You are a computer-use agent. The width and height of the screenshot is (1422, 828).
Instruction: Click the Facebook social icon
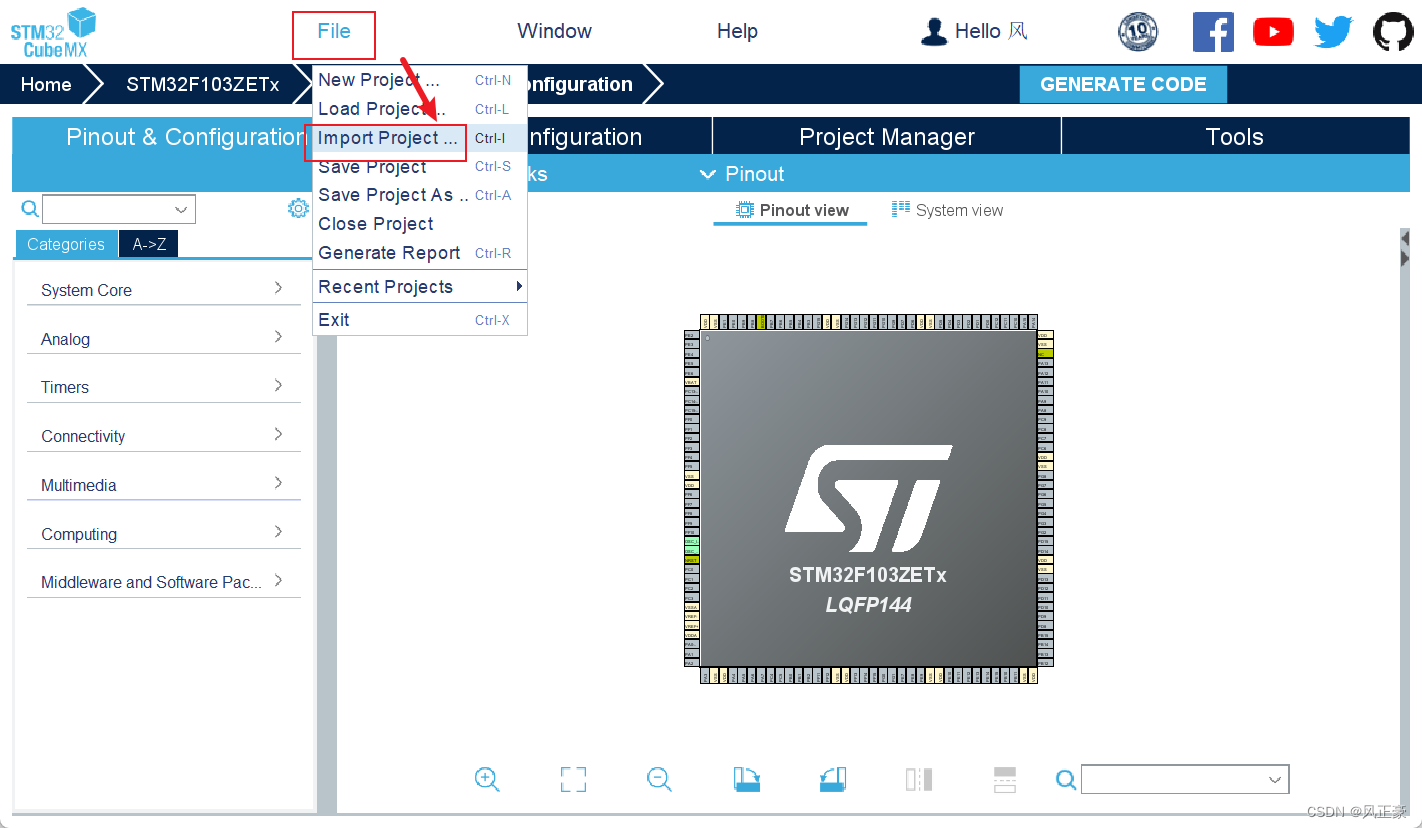[x=1213, y=31]
